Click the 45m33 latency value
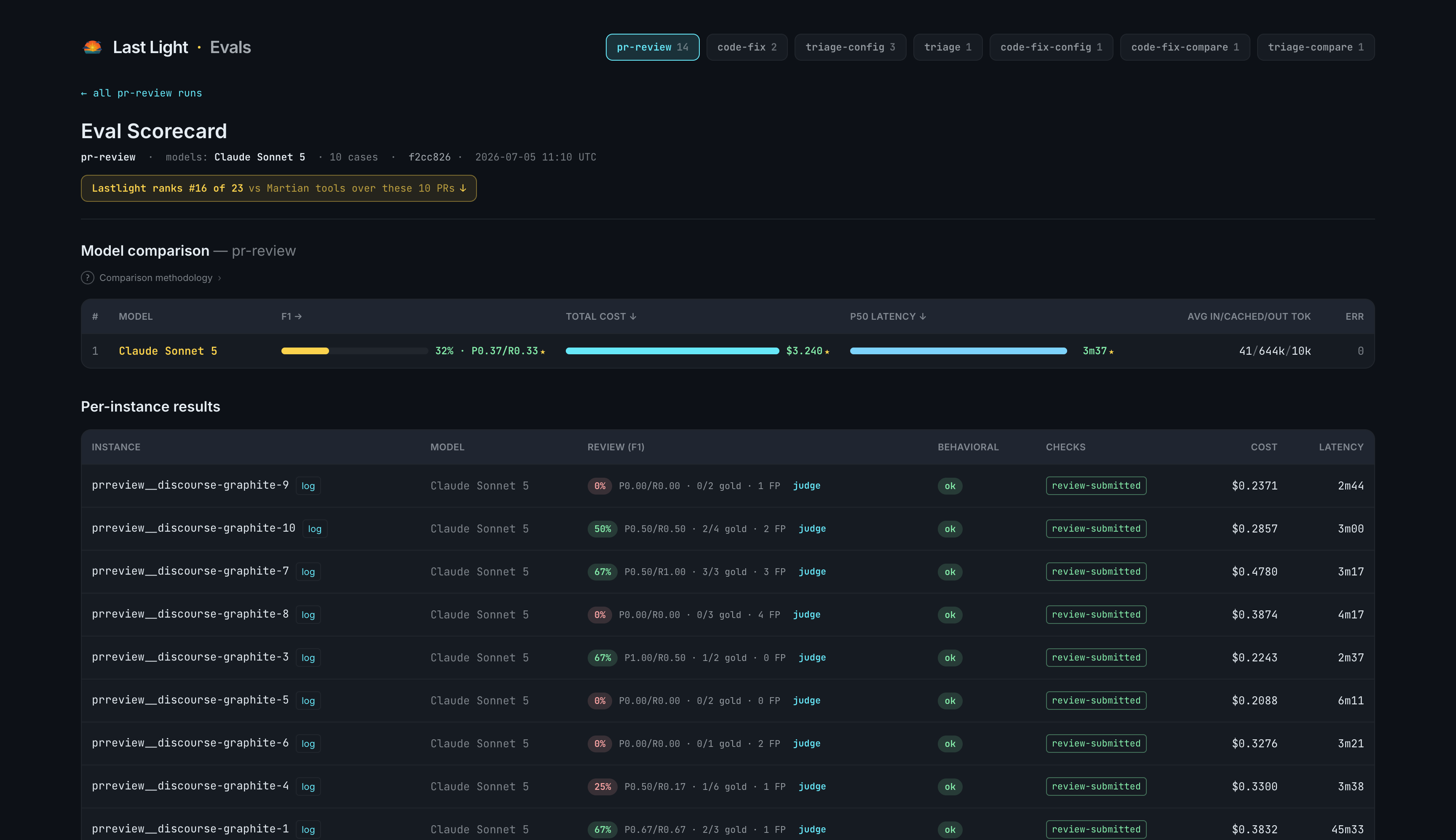 (x=1348, y=829)
